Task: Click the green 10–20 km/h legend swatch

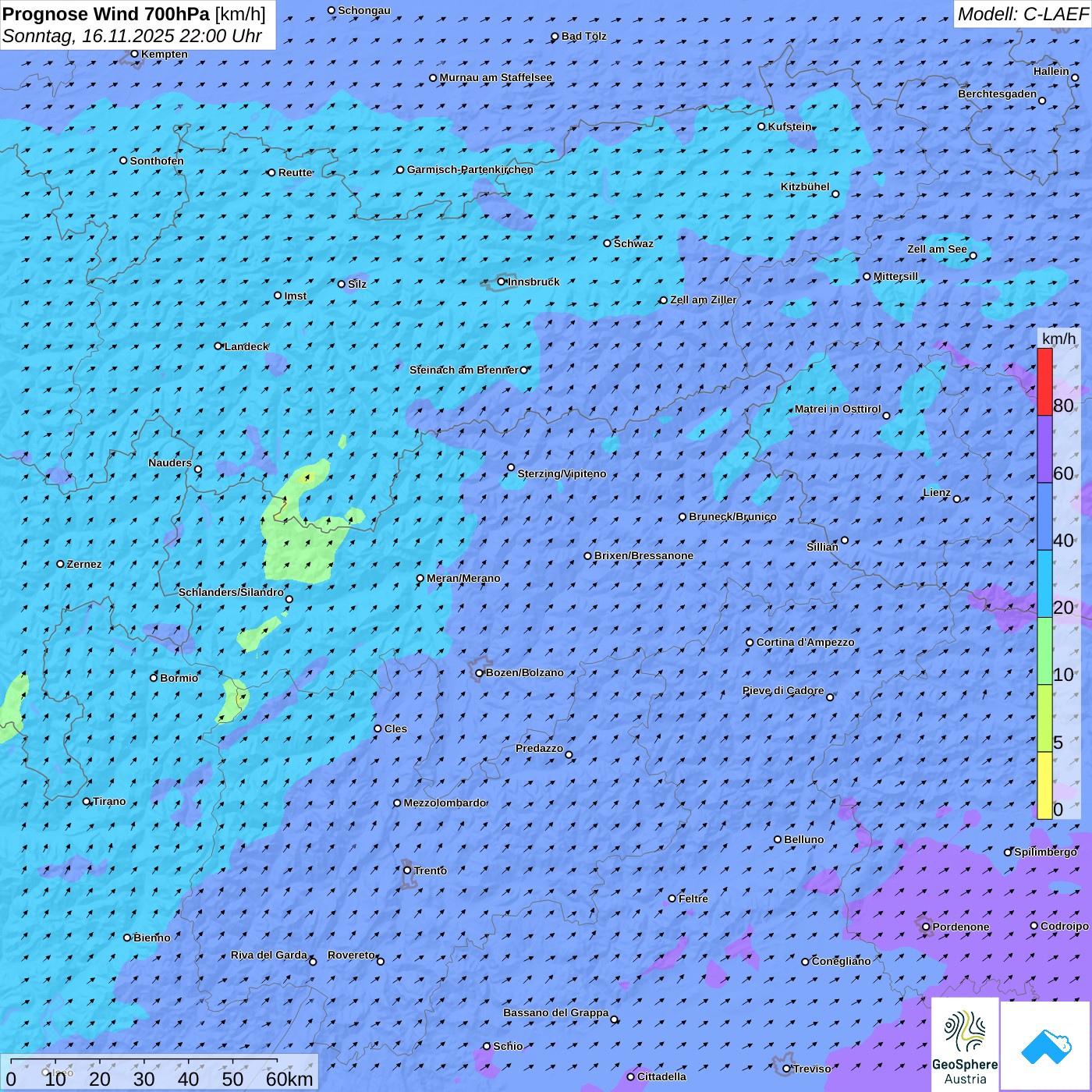Action: 1044,651
